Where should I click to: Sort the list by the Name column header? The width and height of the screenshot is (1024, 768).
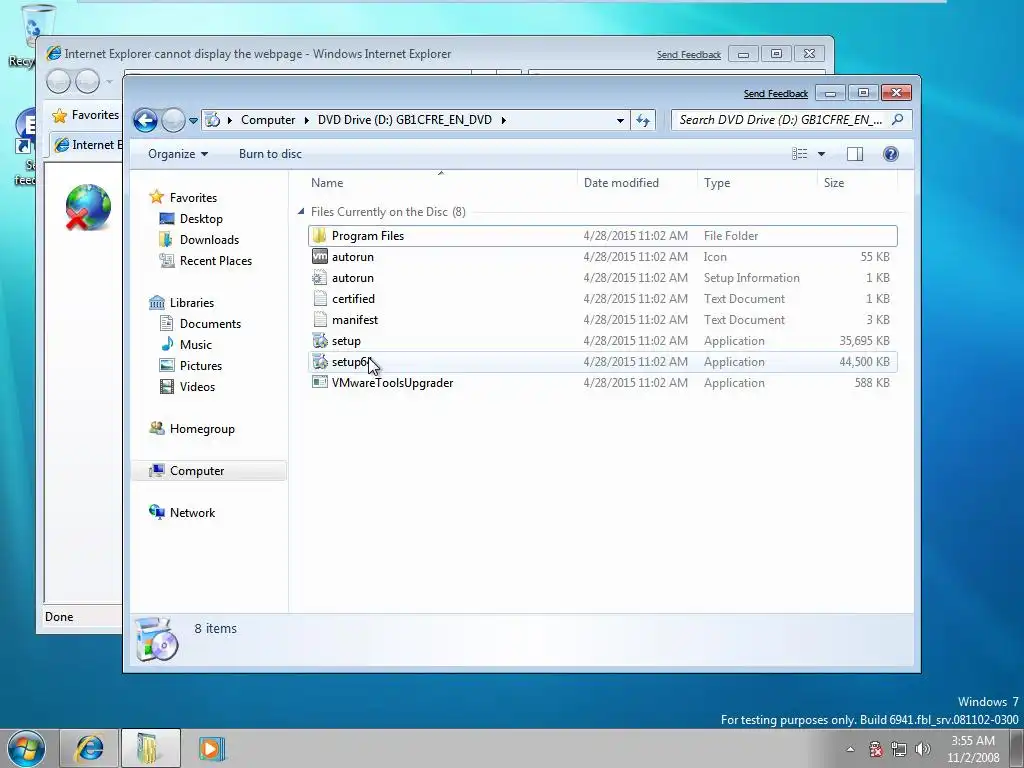coord(327,183)
